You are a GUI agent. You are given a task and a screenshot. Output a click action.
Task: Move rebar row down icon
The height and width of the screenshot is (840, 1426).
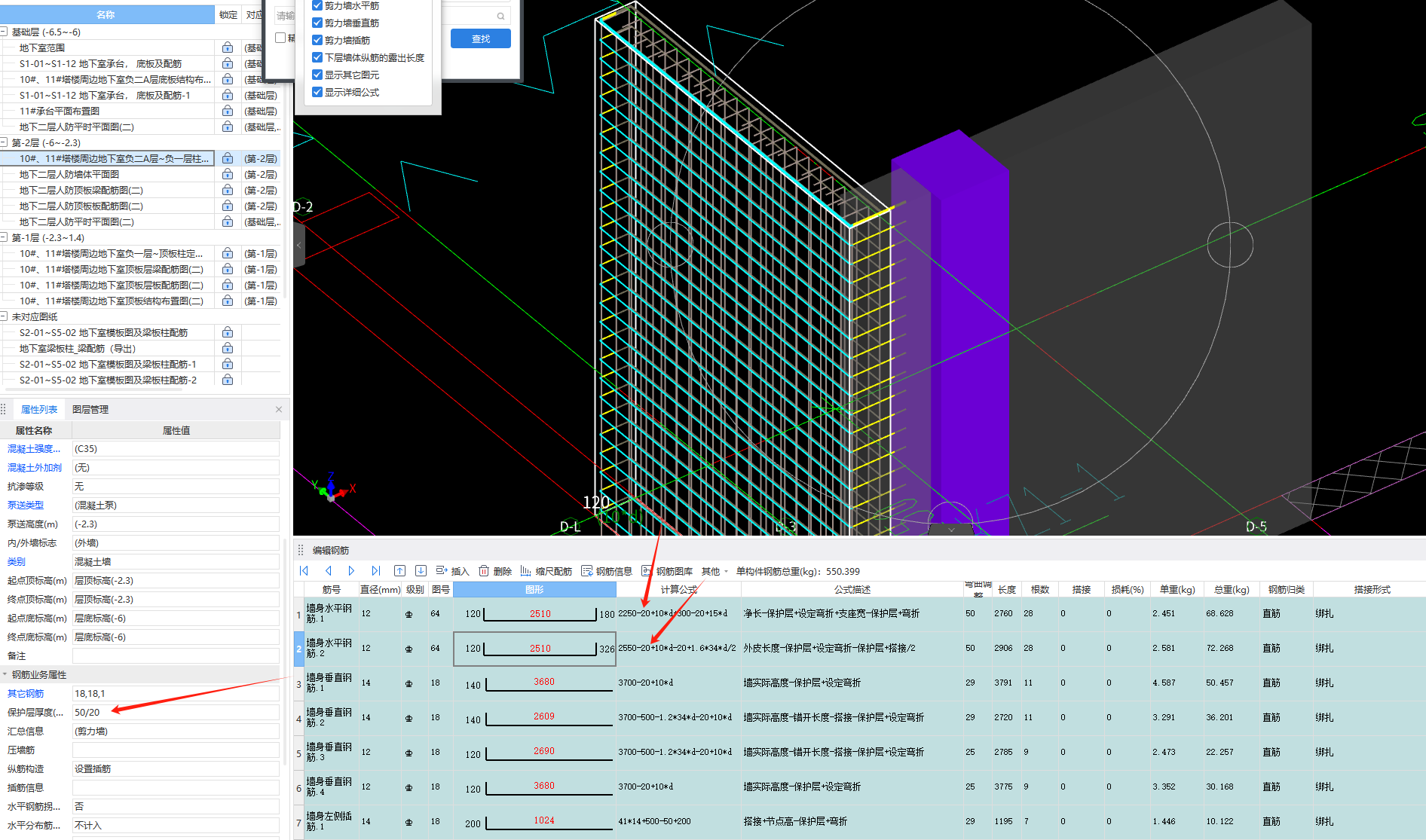point(421,571)
